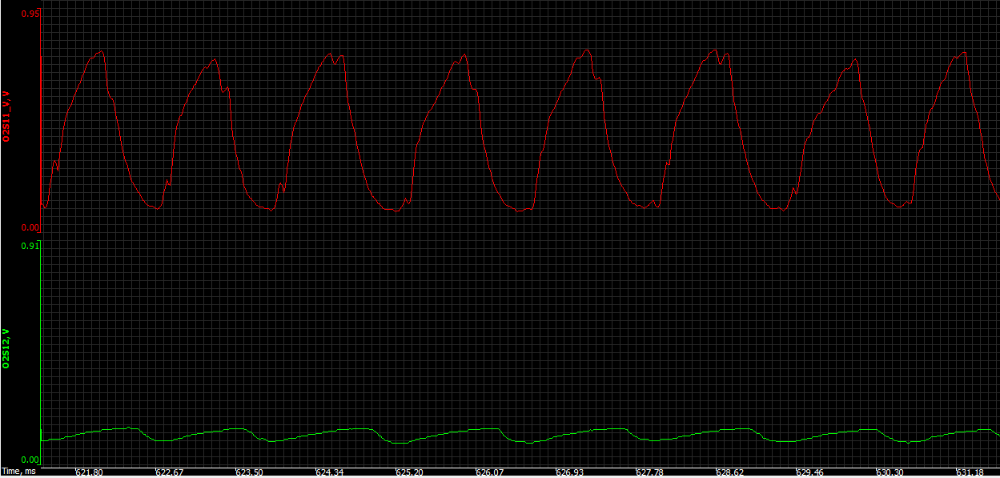Click the Time, ms axis label
This screenshot has width=1000, height=478.
(20, 470)
